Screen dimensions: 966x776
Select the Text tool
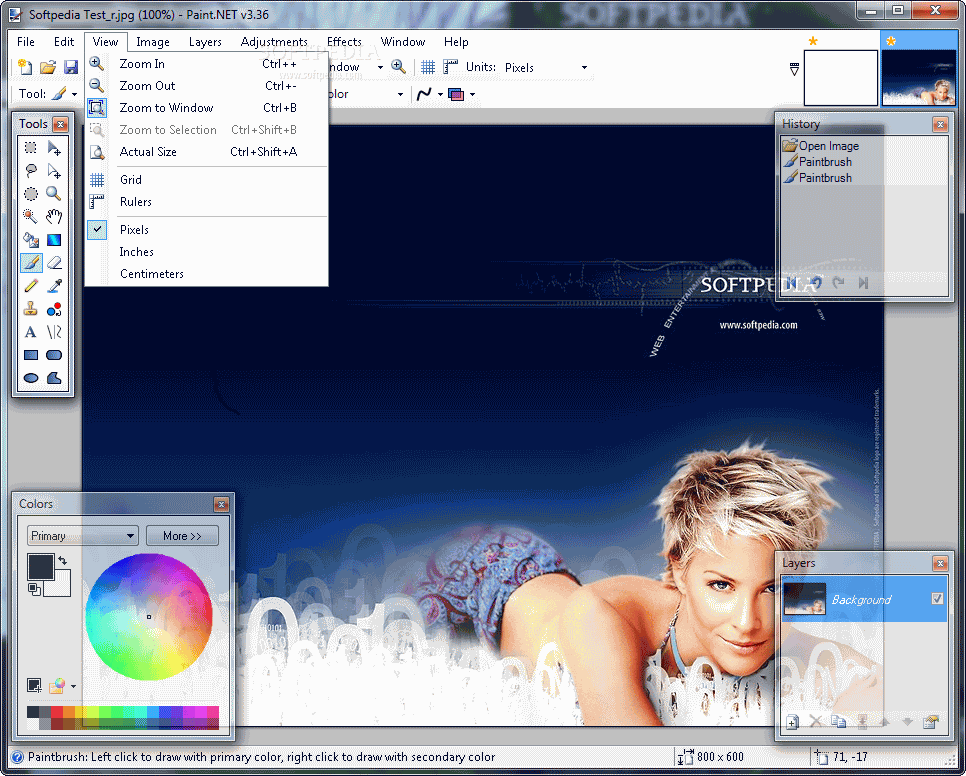pos(30,332)
